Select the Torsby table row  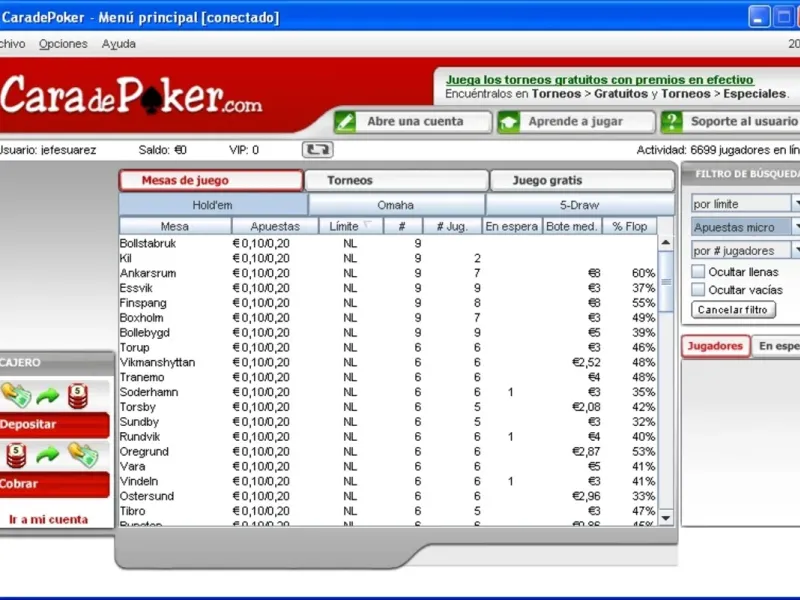click(x=388, y=407)
